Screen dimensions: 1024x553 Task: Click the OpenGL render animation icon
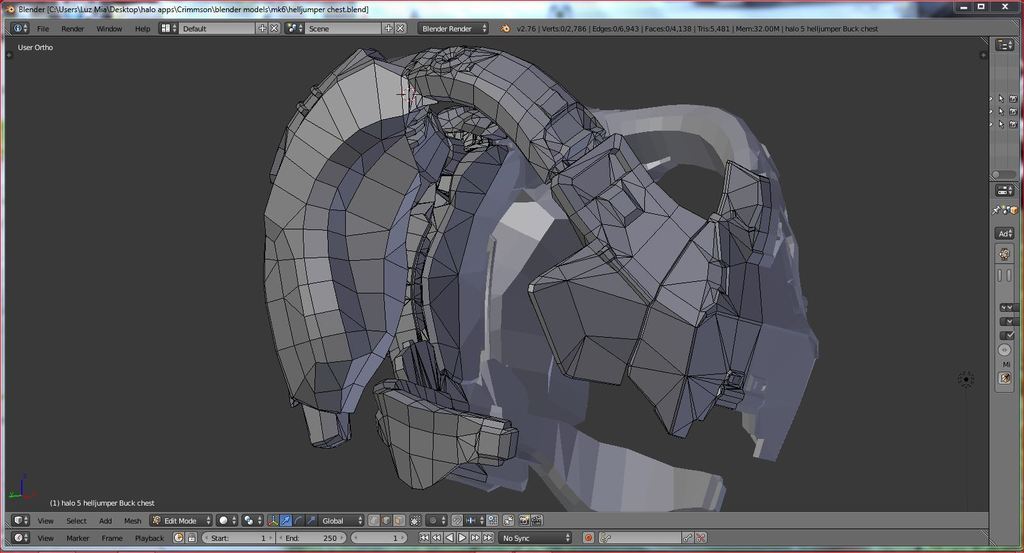pos(536,521)
